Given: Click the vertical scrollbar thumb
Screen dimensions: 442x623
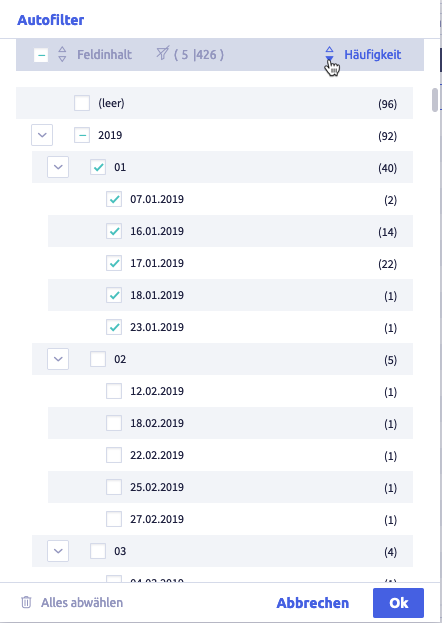Looking at the screenshot, I should point(435,100).
